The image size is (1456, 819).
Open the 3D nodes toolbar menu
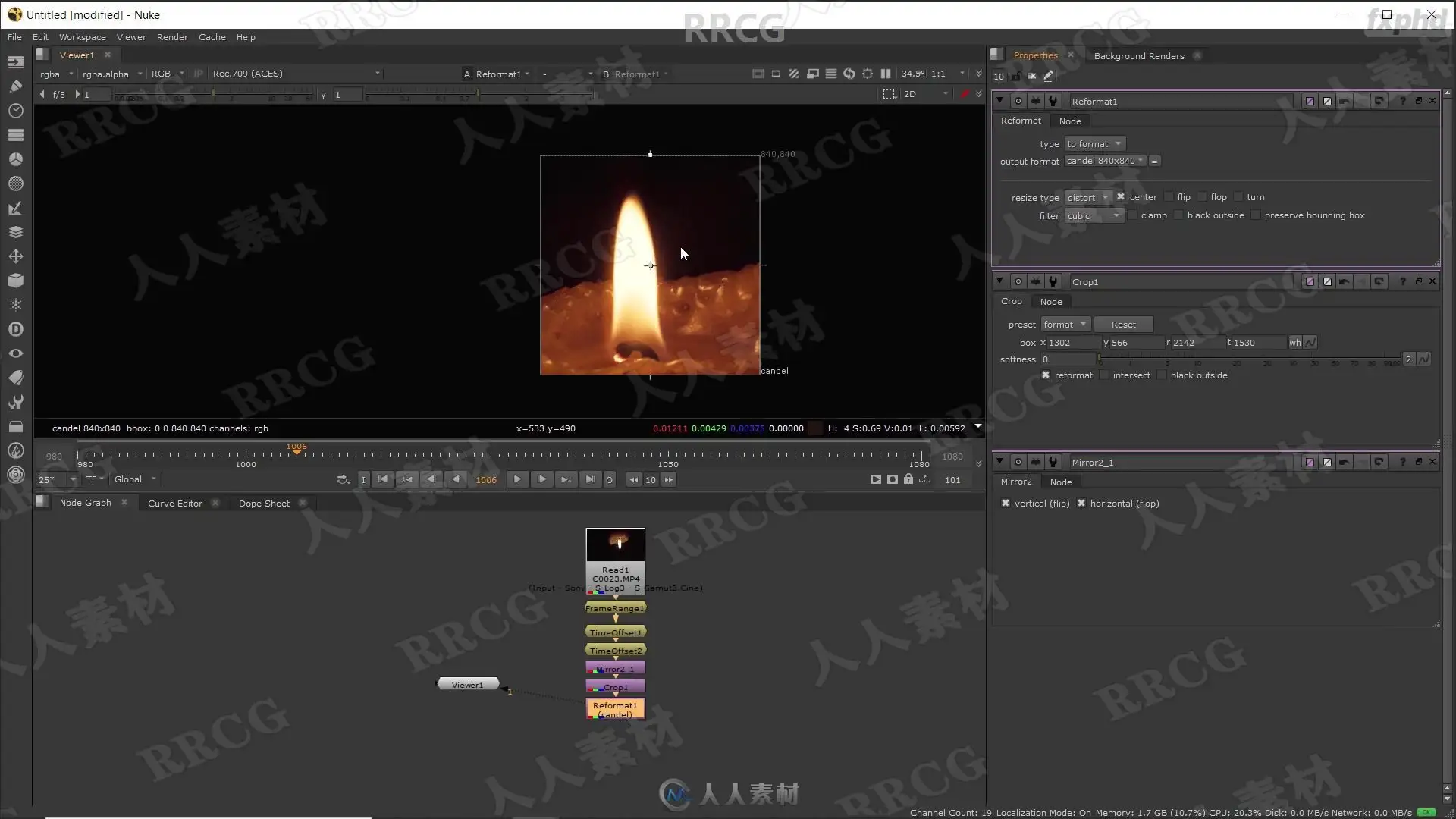click(15, 281)
